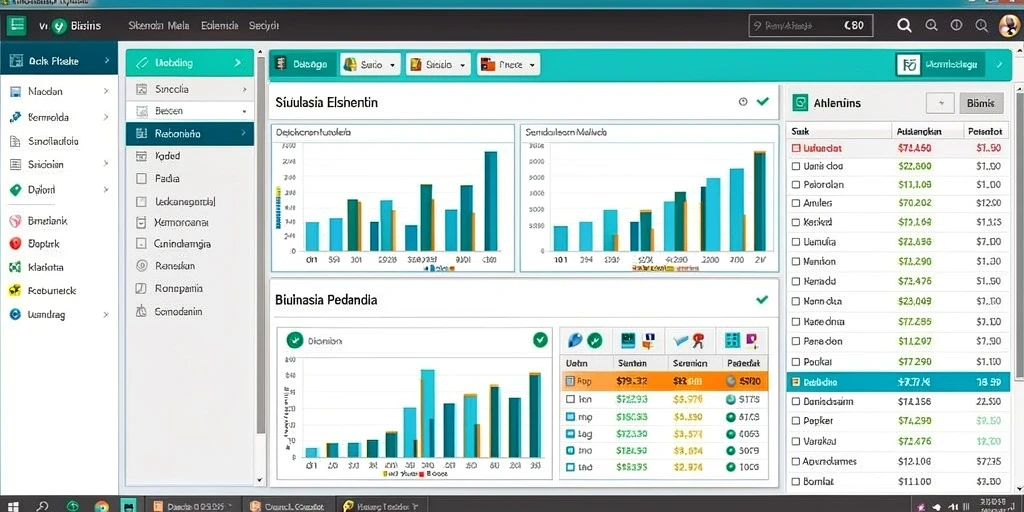Tick the Nemton row checkbox

click(x=795, y=262)
